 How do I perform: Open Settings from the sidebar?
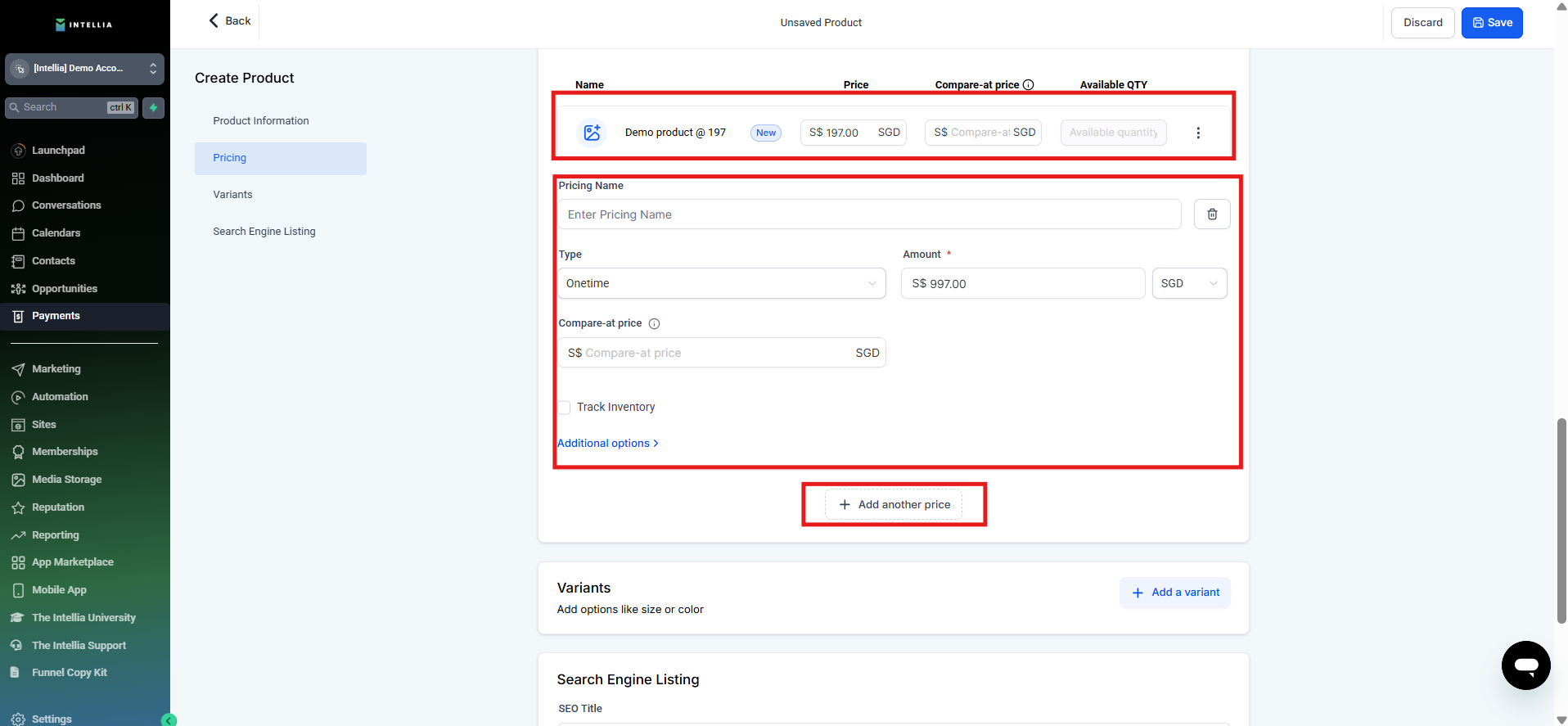[x=51, y=719]
